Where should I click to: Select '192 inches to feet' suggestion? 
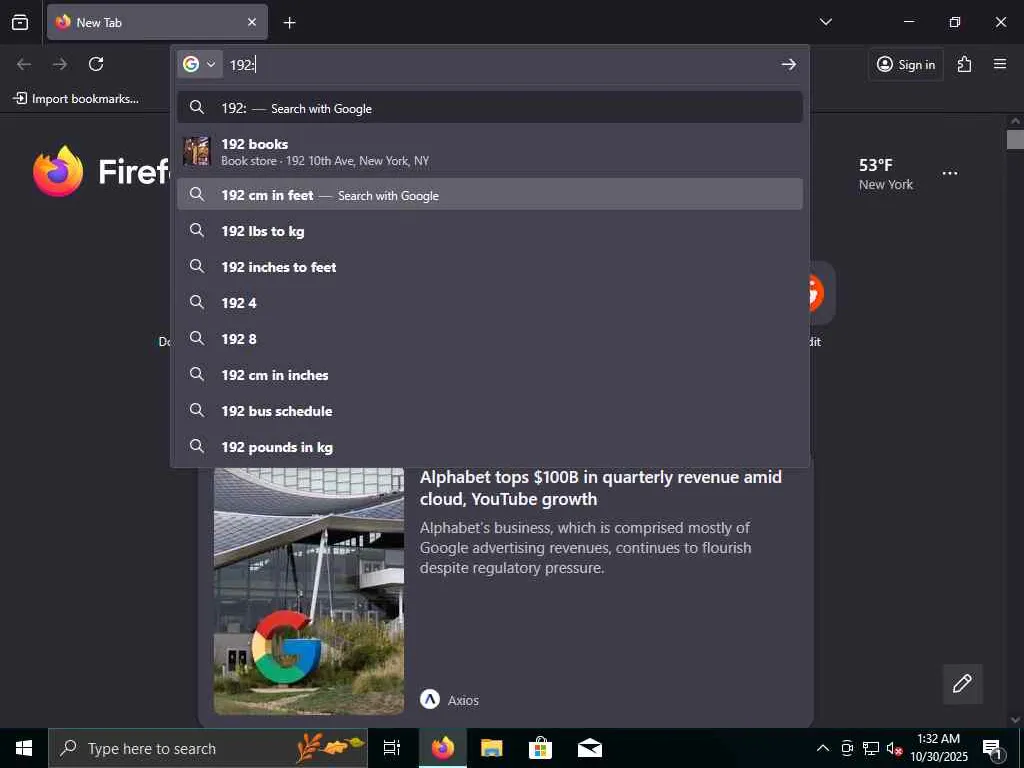490,266
